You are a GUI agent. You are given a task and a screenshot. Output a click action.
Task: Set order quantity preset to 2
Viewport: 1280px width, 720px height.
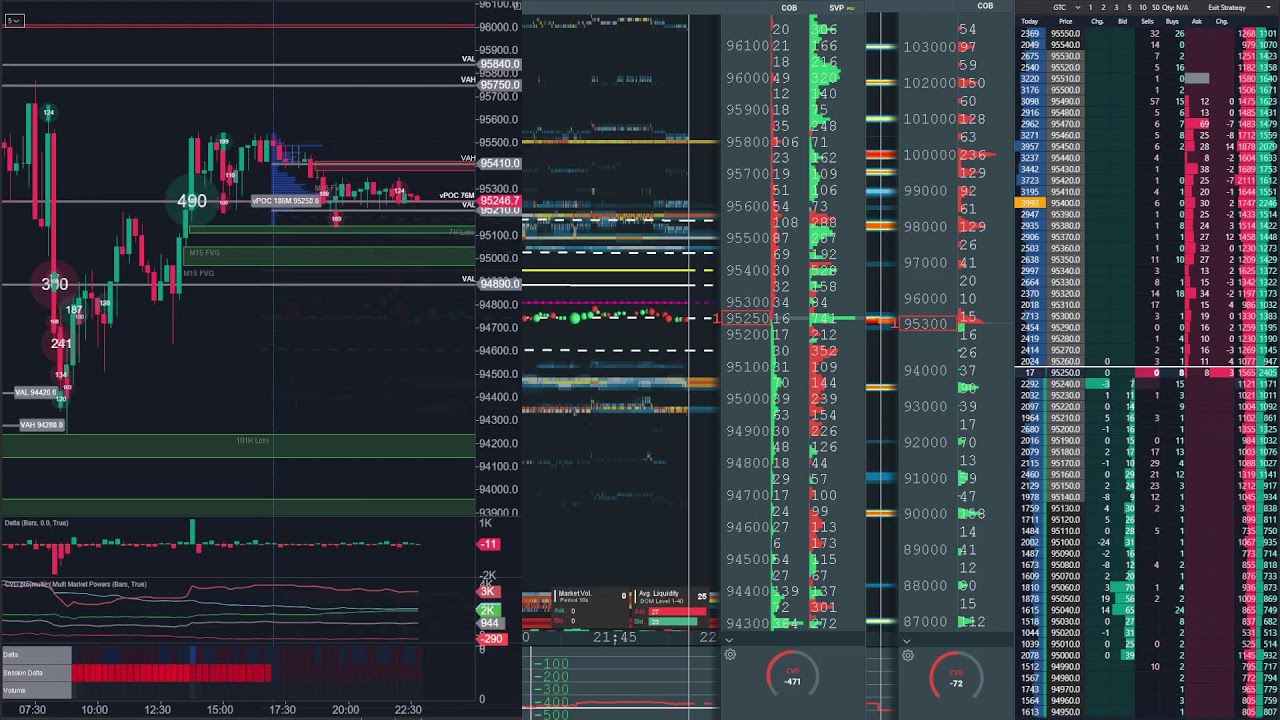(x=1104, y=8)
